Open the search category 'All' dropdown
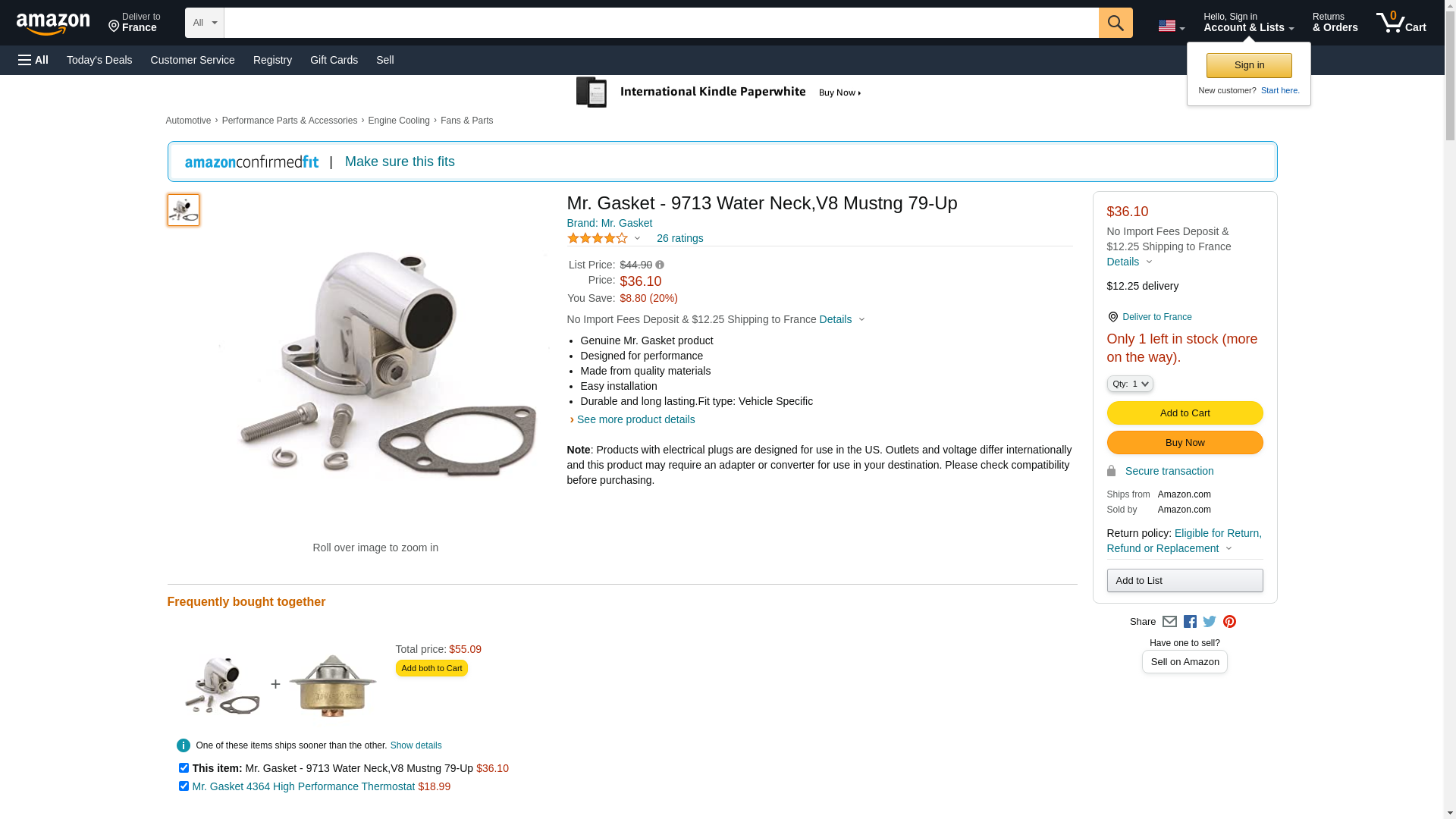Image resolution: width=1456 pixels, height=819 pixels. (x=204, y=23)
